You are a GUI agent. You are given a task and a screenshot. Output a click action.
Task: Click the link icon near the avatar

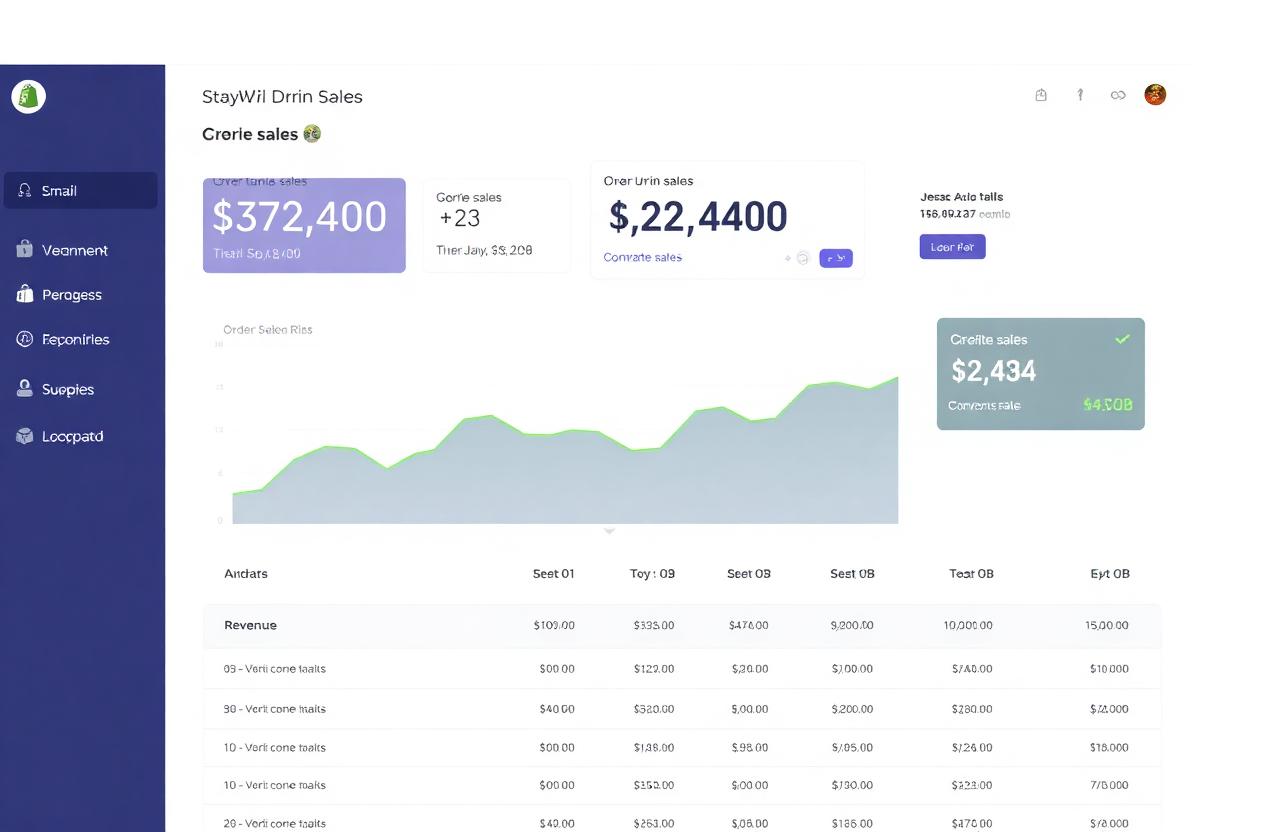point(1117,94)
